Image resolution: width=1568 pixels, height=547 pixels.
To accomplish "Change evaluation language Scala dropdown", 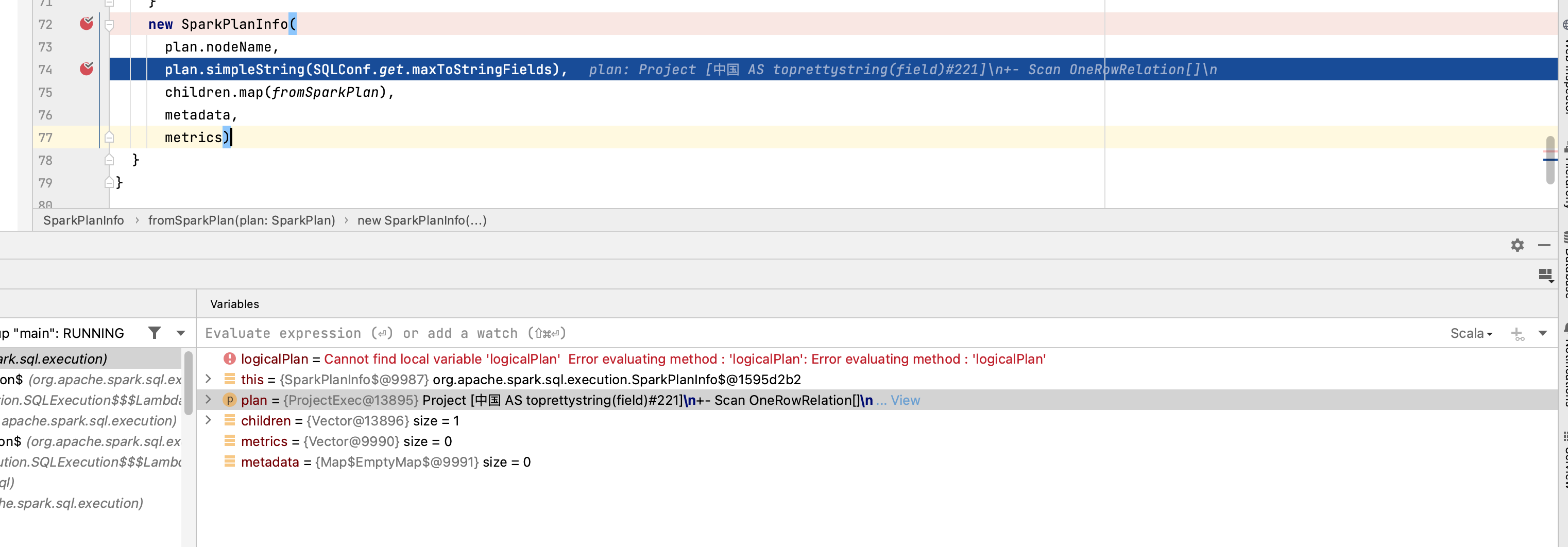I will (1471, 333).
